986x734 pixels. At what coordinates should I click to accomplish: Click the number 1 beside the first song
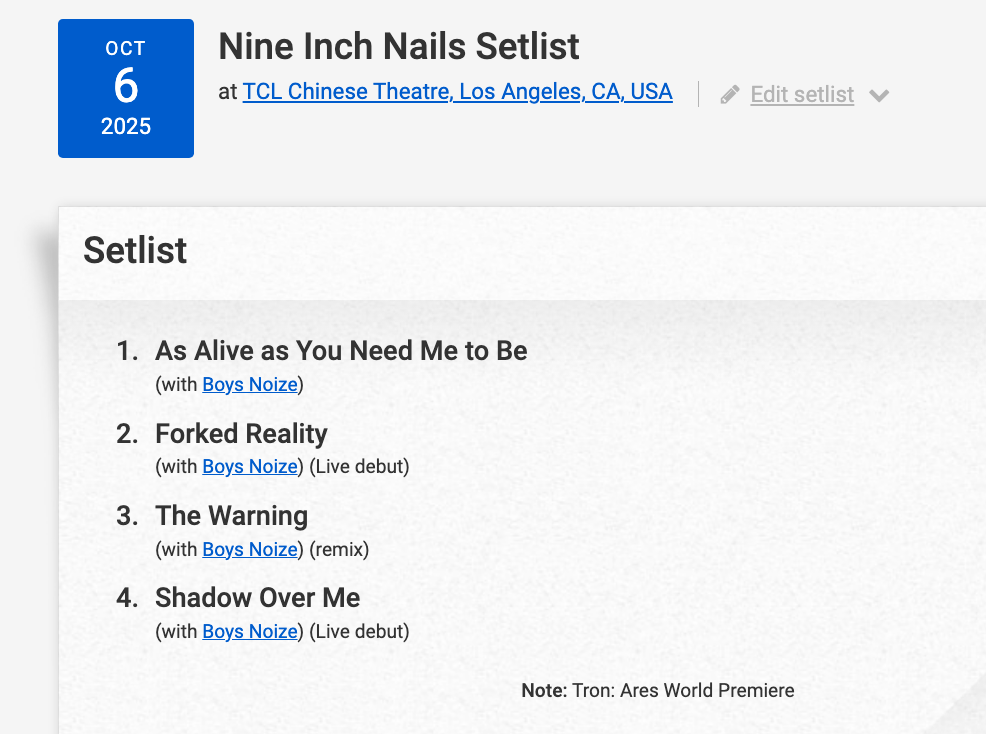point(127,351)
